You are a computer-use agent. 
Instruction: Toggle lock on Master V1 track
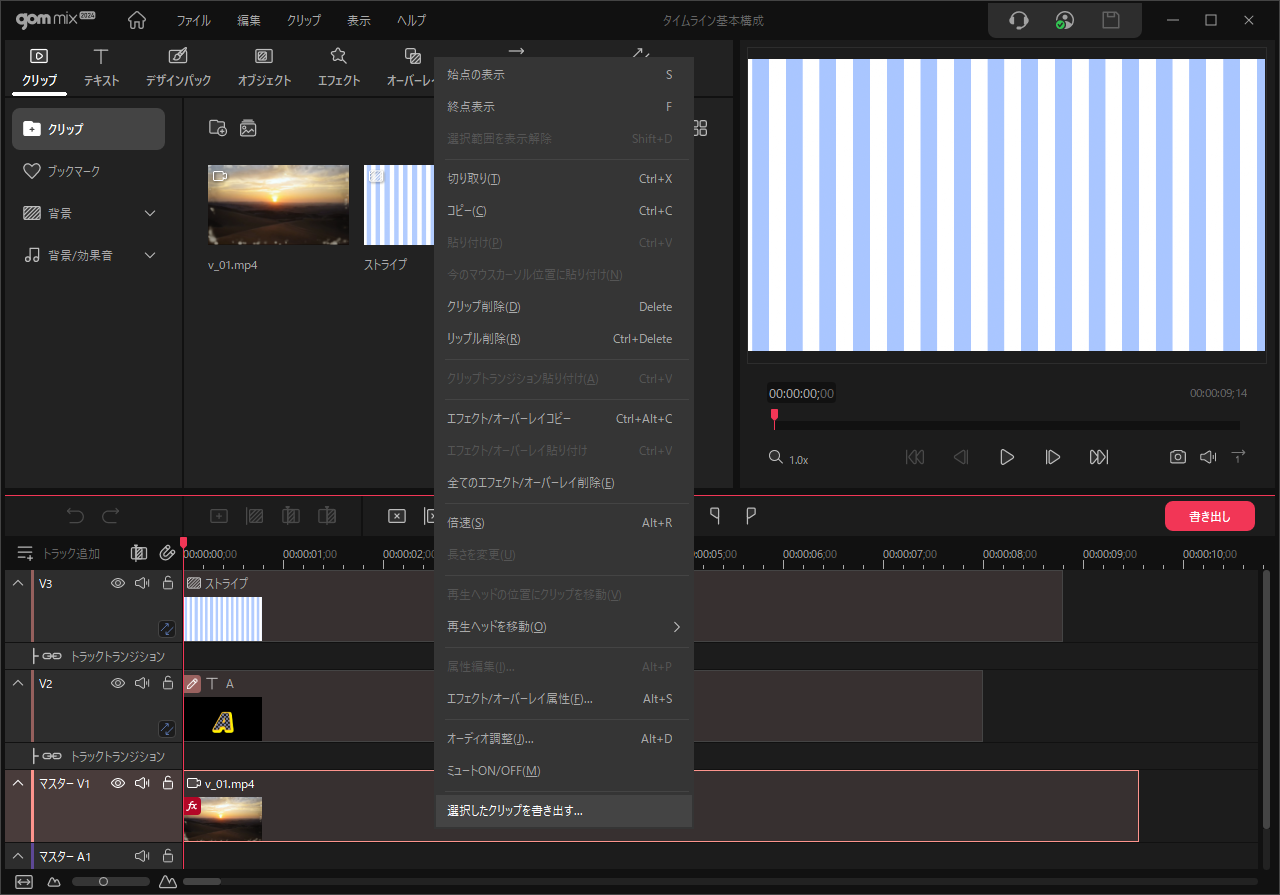(x=168, y=783)
